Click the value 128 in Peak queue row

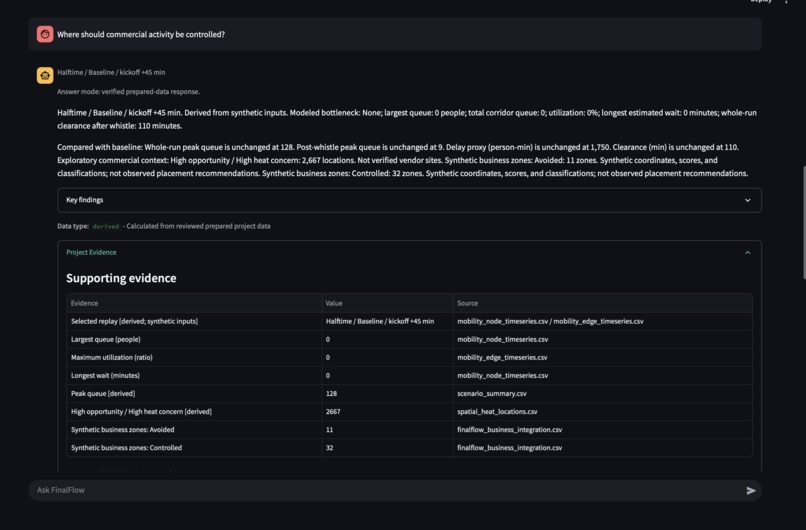pos(331,393)
